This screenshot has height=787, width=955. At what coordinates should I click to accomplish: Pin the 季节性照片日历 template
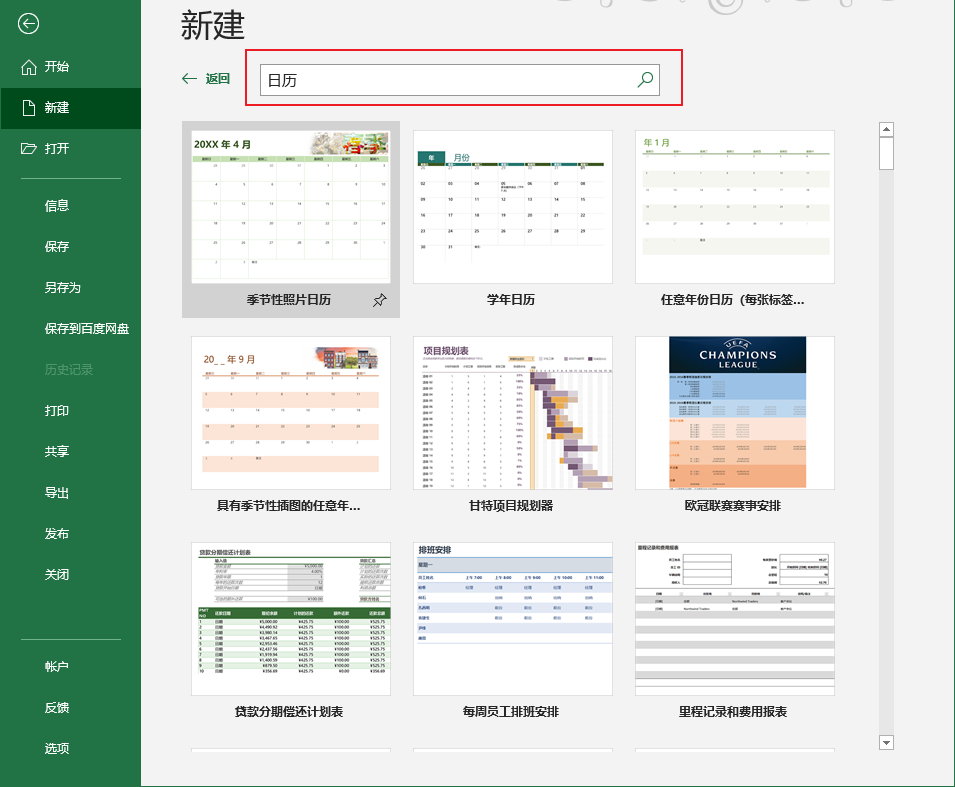379,298
